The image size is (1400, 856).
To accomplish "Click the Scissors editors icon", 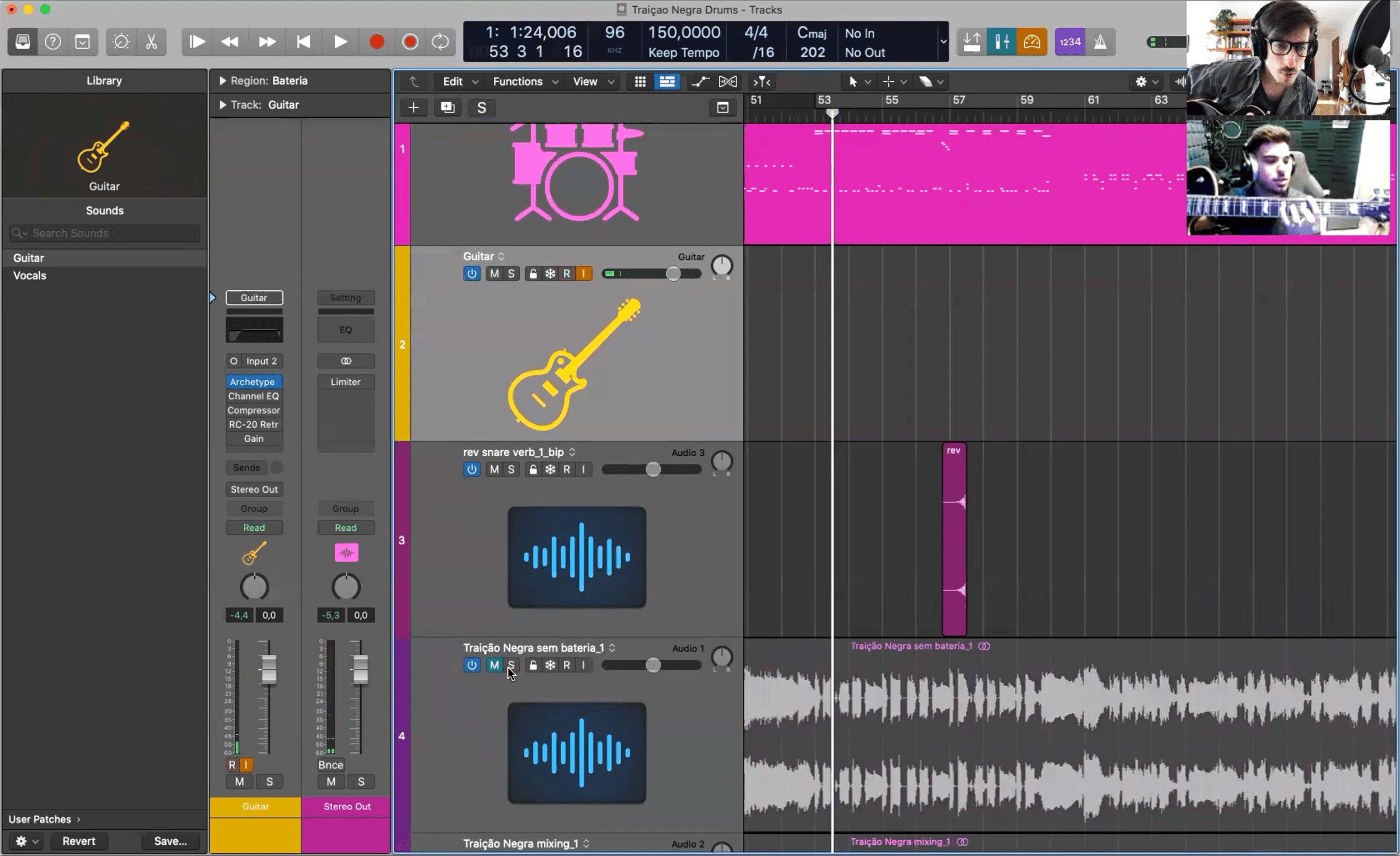I will click(x=151, y=42).
